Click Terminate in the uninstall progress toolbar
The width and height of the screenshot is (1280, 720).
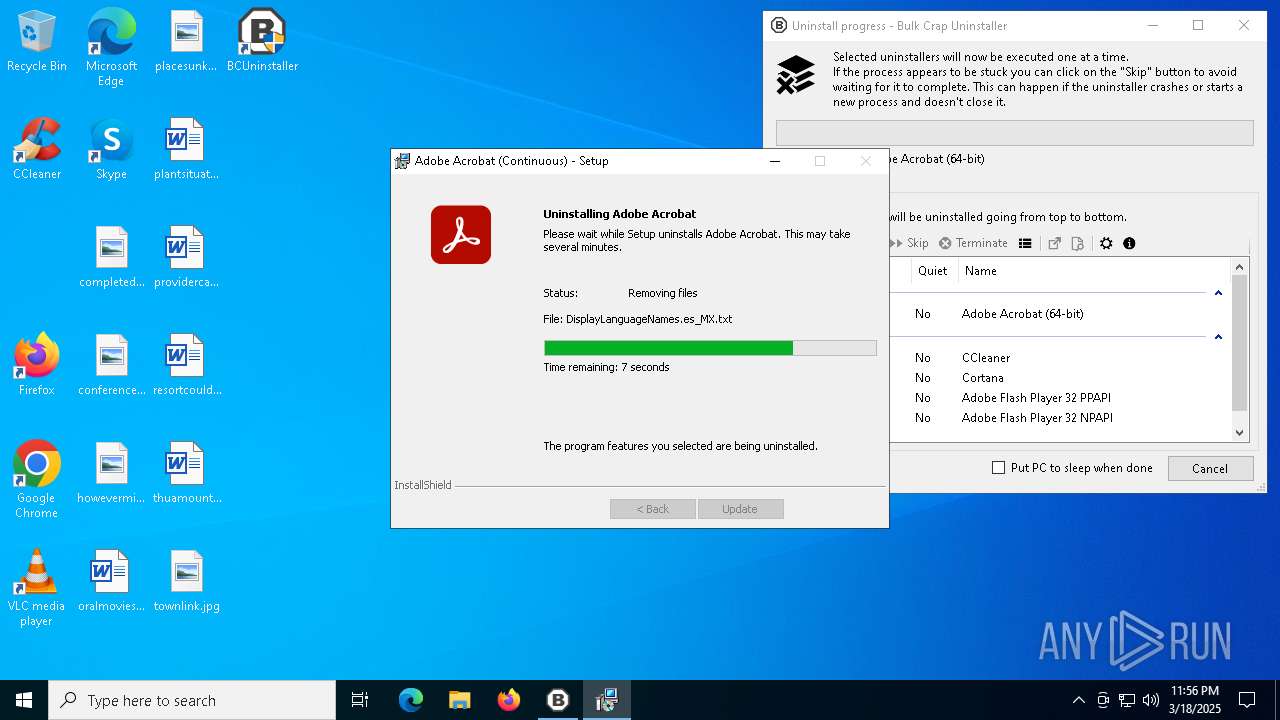coord(973,243)
